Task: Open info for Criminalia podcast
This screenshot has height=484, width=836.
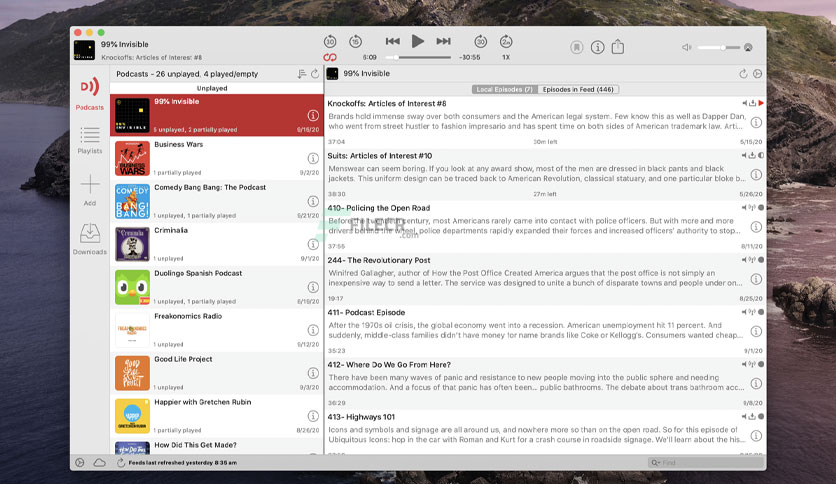Action: pyautogui.click(x=313, y=244)
